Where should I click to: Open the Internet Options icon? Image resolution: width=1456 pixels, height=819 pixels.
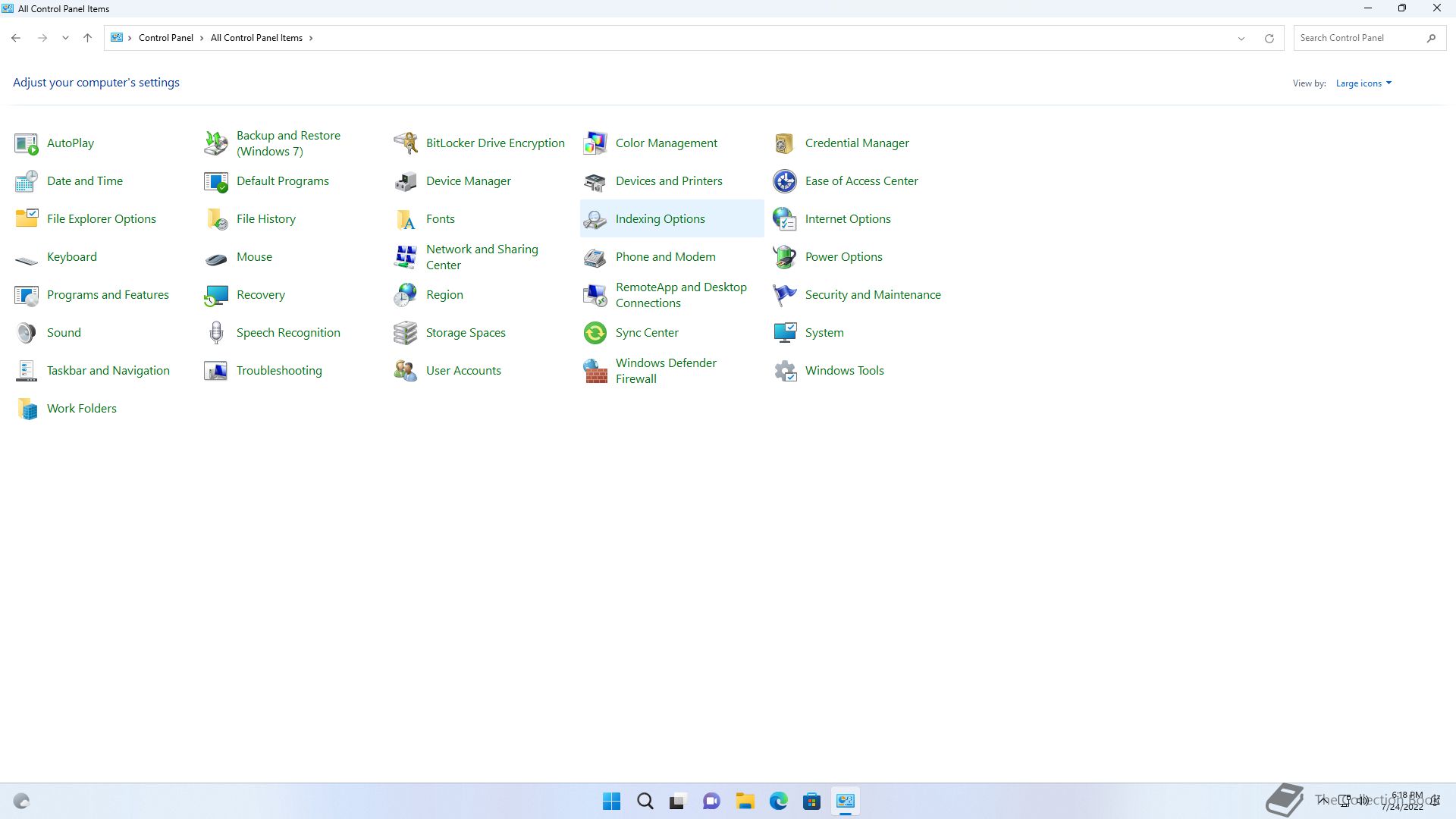(x=785, y=219)
